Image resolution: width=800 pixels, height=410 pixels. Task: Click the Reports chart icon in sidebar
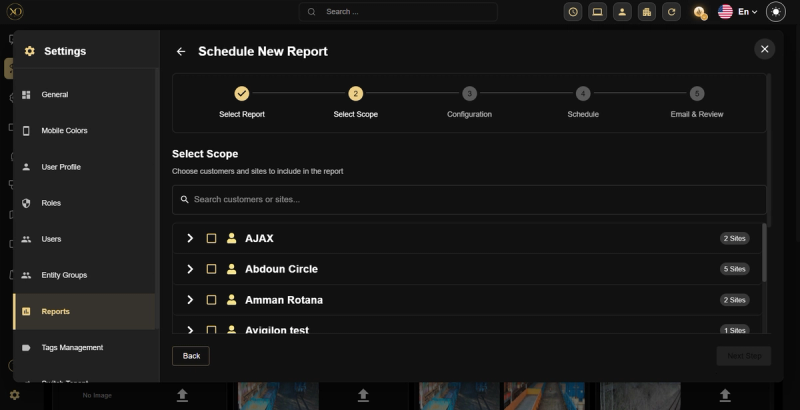coord(26,312)
